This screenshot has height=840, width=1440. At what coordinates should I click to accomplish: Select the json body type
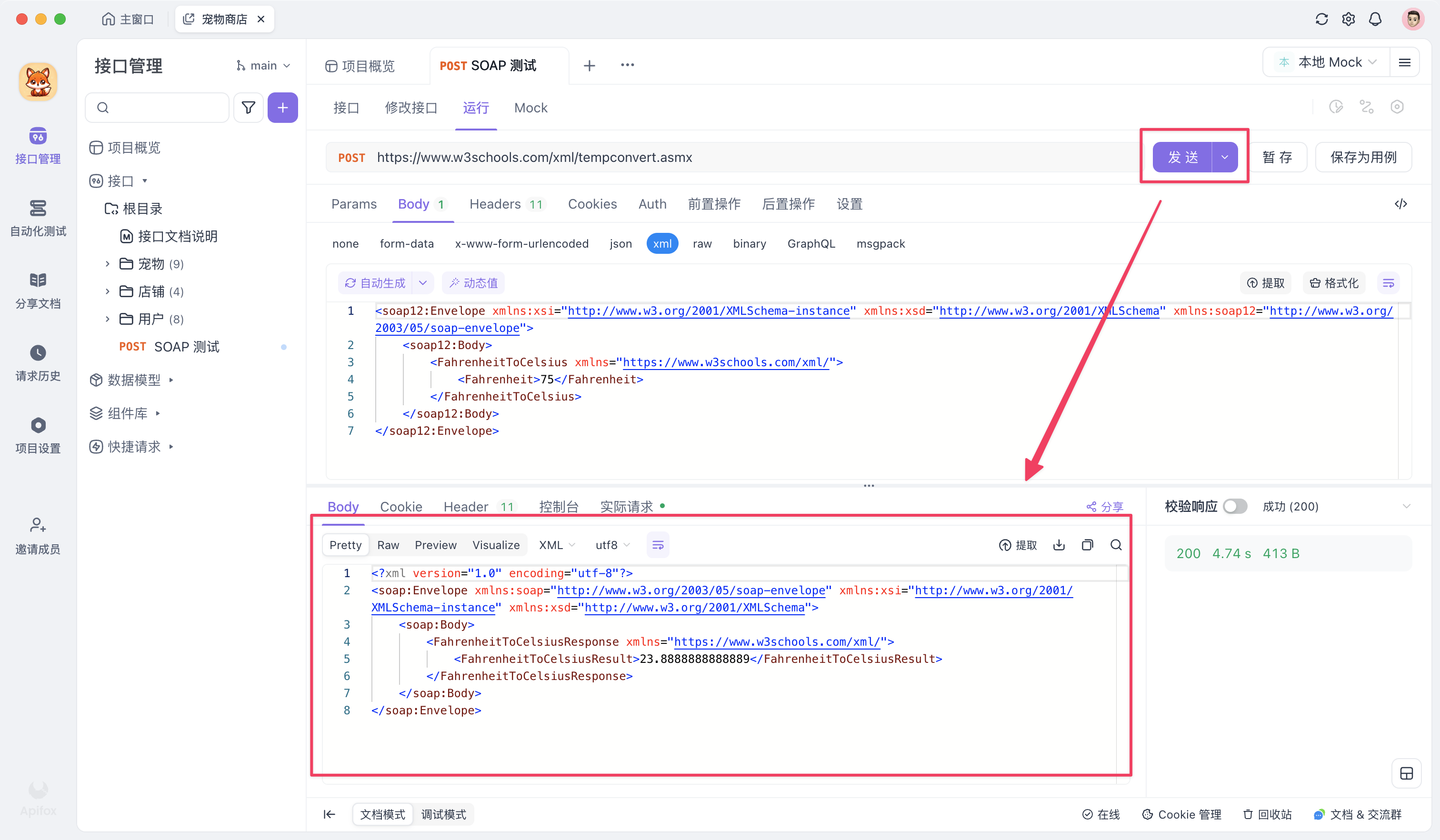click(620, 243)
